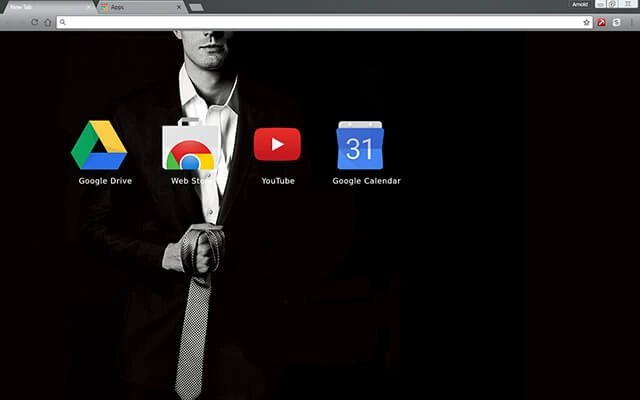Bookmark this page with the star icon
This screenshot has height=400, width=640.
coord(587,22)
